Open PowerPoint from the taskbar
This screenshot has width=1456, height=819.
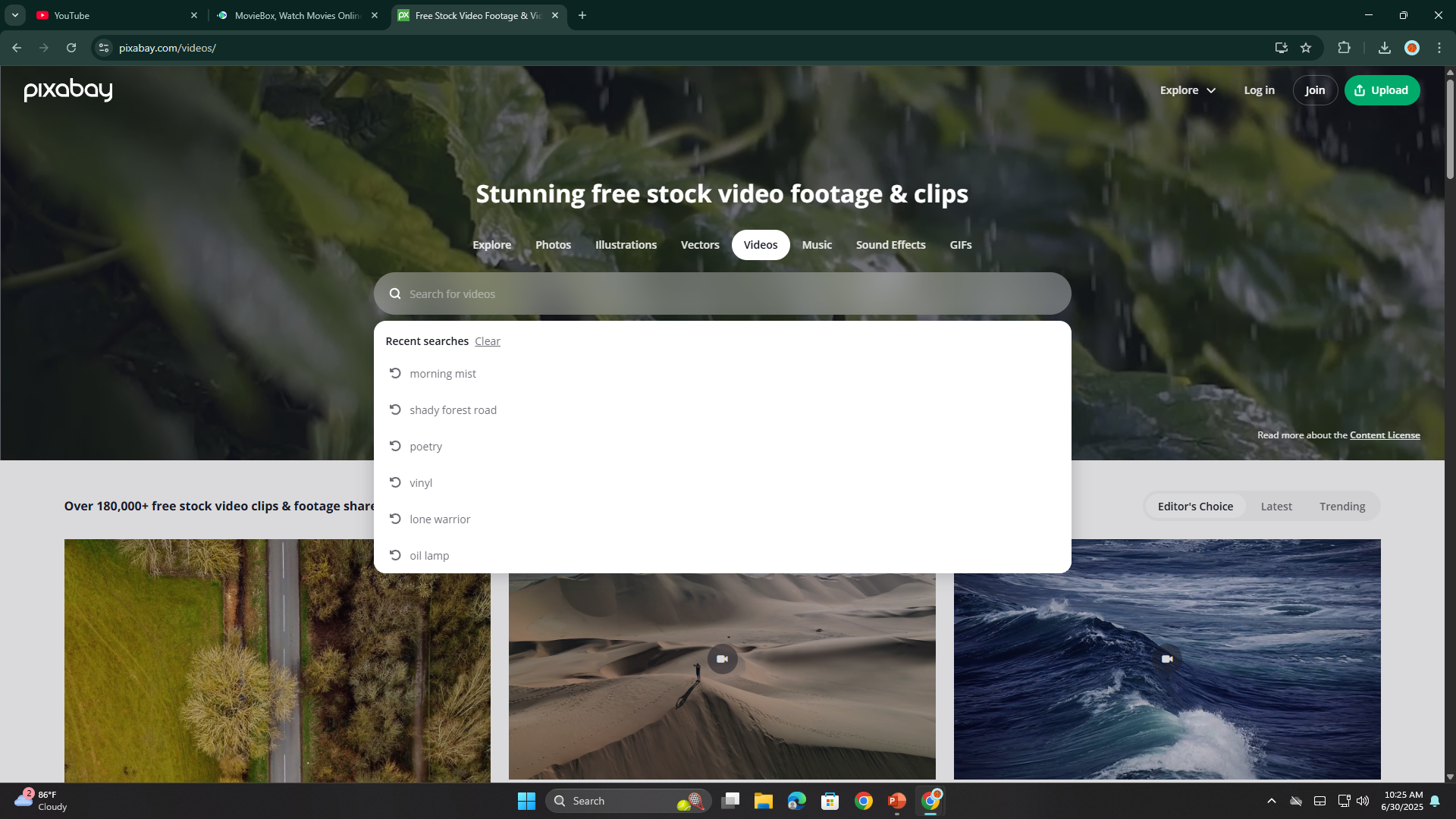tap(896, 801)
